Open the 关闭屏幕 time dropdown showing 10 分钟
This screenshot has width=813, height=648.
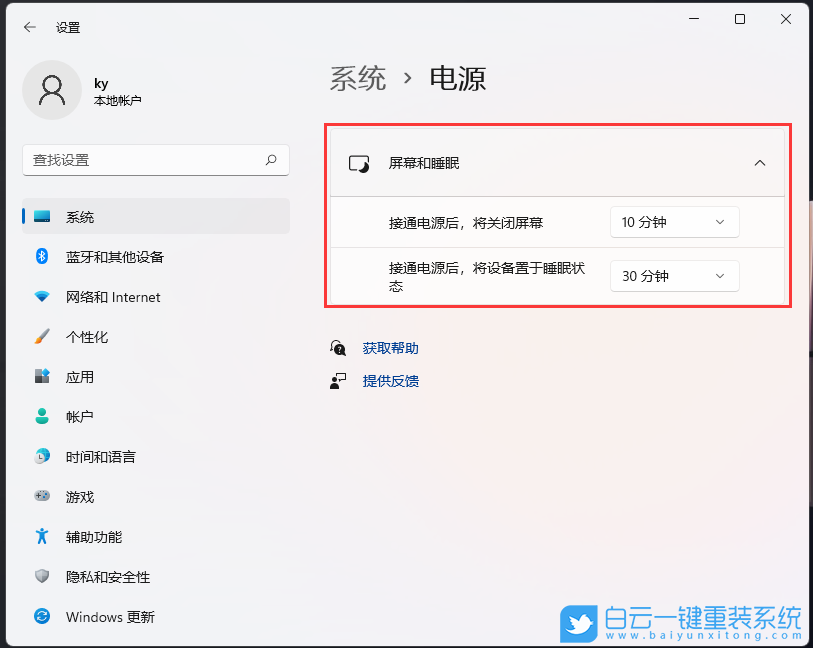(x=674, y=222)
